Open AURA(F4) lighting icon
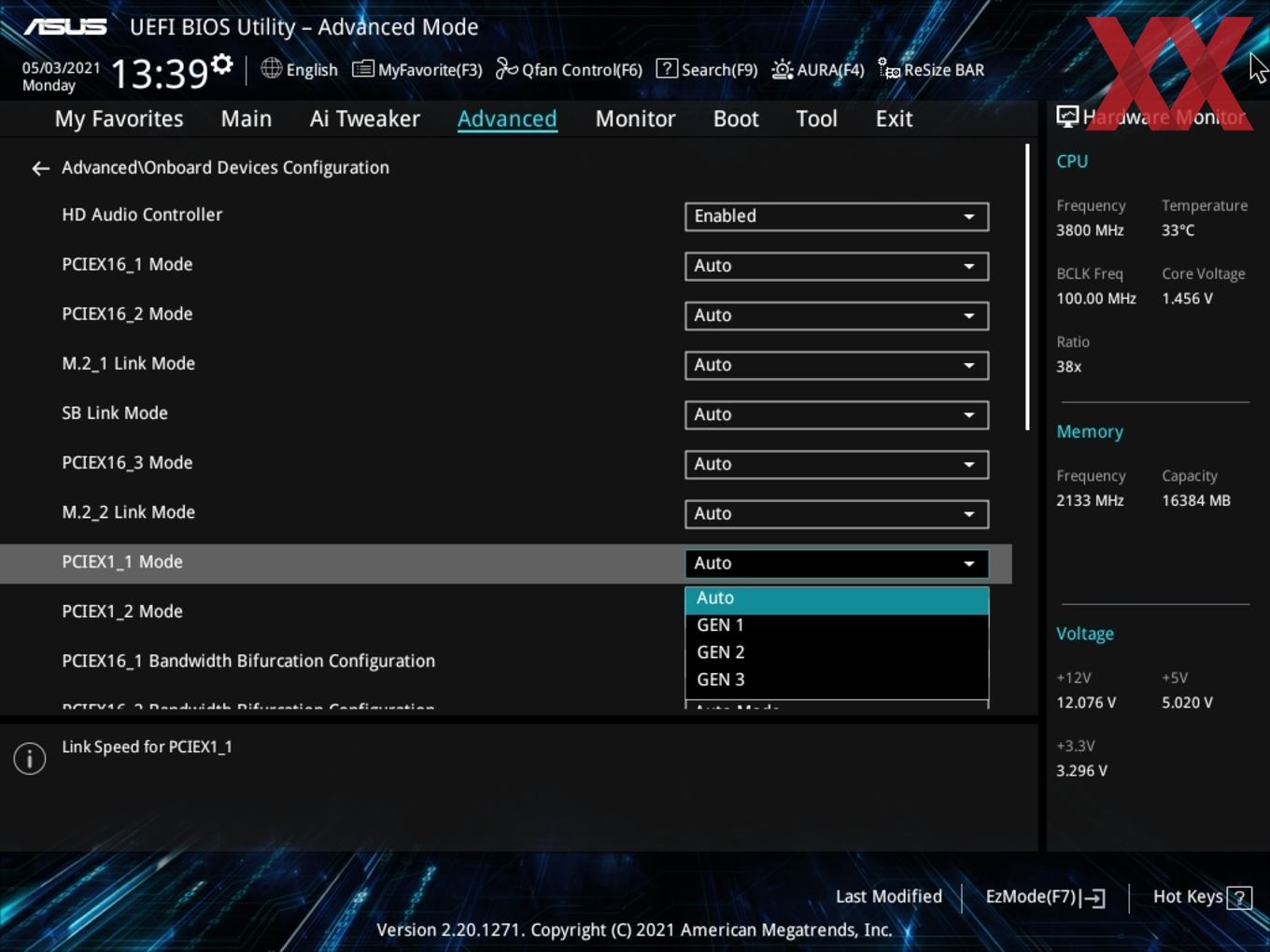 click(x=782, y=69)
